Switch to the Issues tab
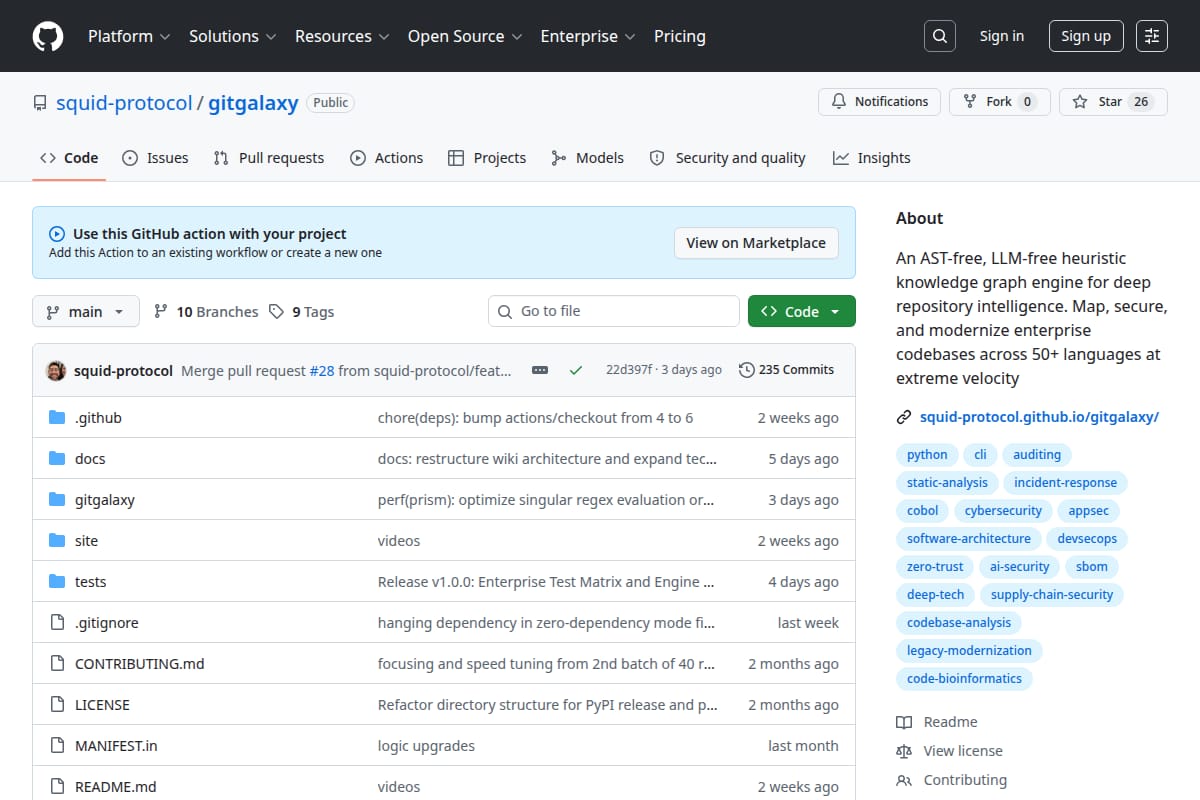Image resolution: width=1200 pixels, height=800 pixels. (155, 158)
